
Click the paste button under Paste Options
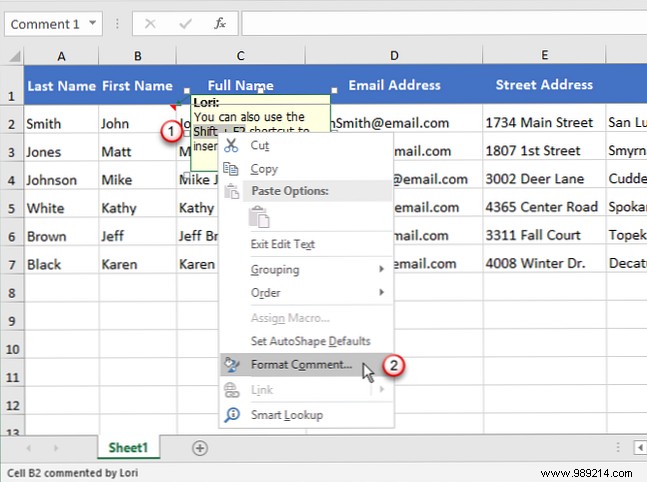pyautogui.click(x=259, y=217)
